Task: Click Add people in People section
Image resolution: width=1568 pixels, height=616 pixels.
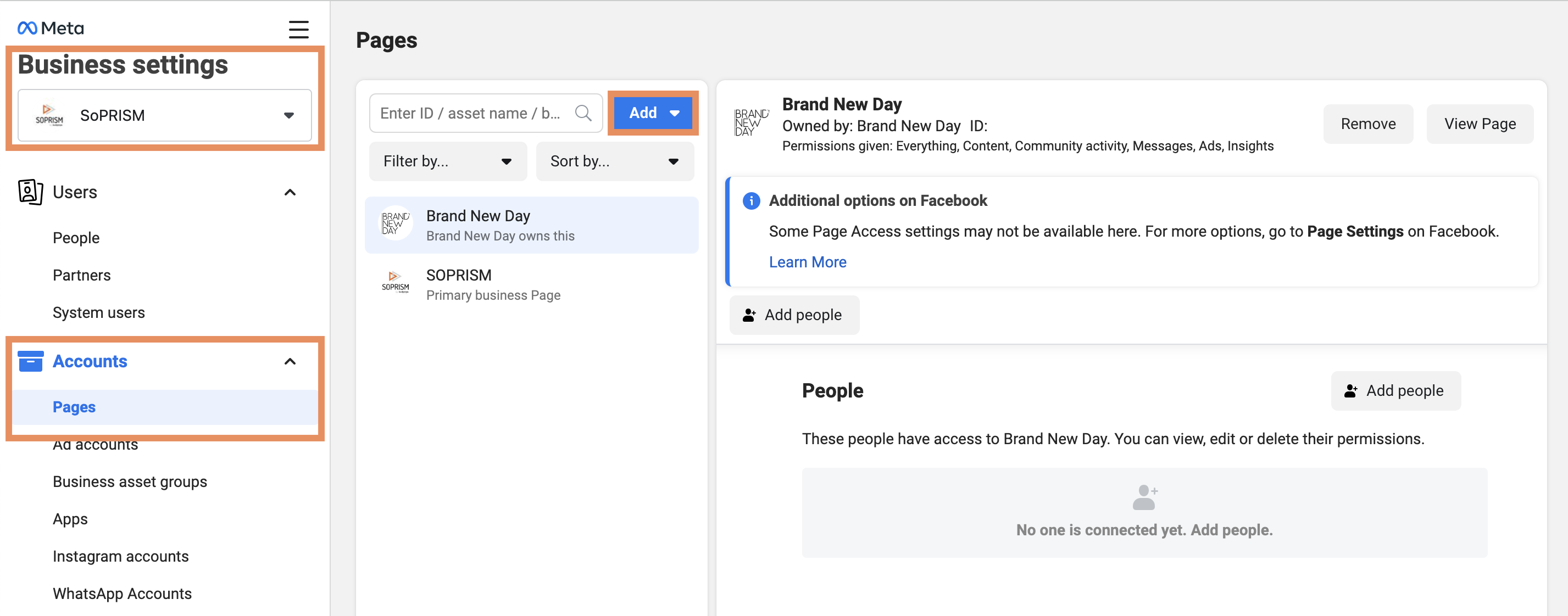Action: pyautogui.click(x=1395, y=390)
